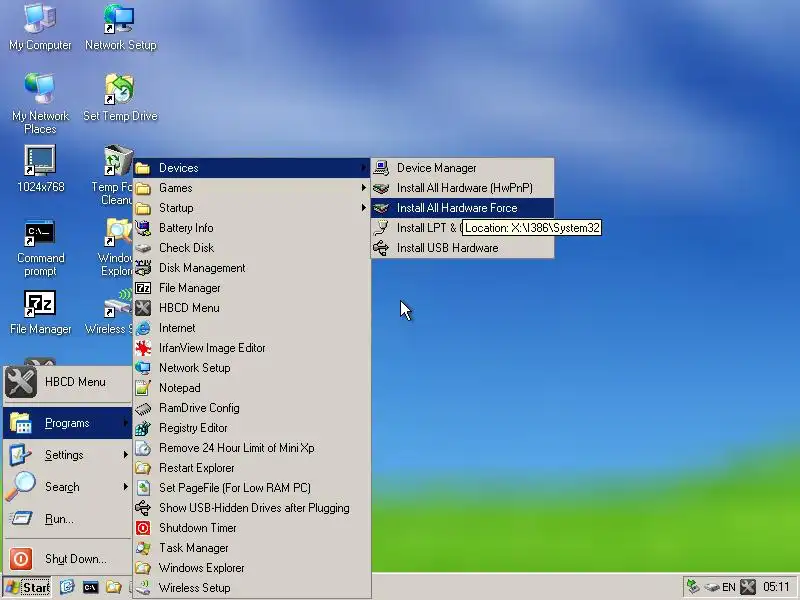Click the Notepad icon in Programs menu
Viewport: 800px width, 600px height.
(x=143, y=388)
